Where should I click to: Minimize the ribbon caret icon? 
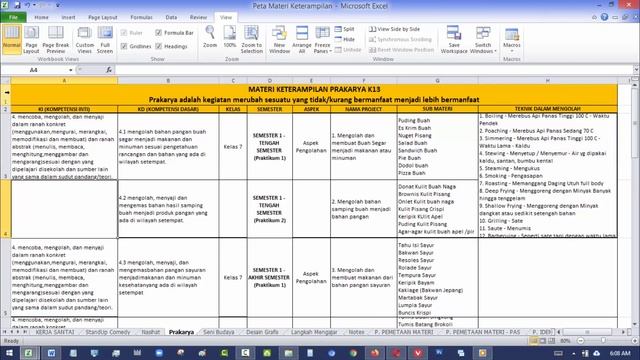594,17
